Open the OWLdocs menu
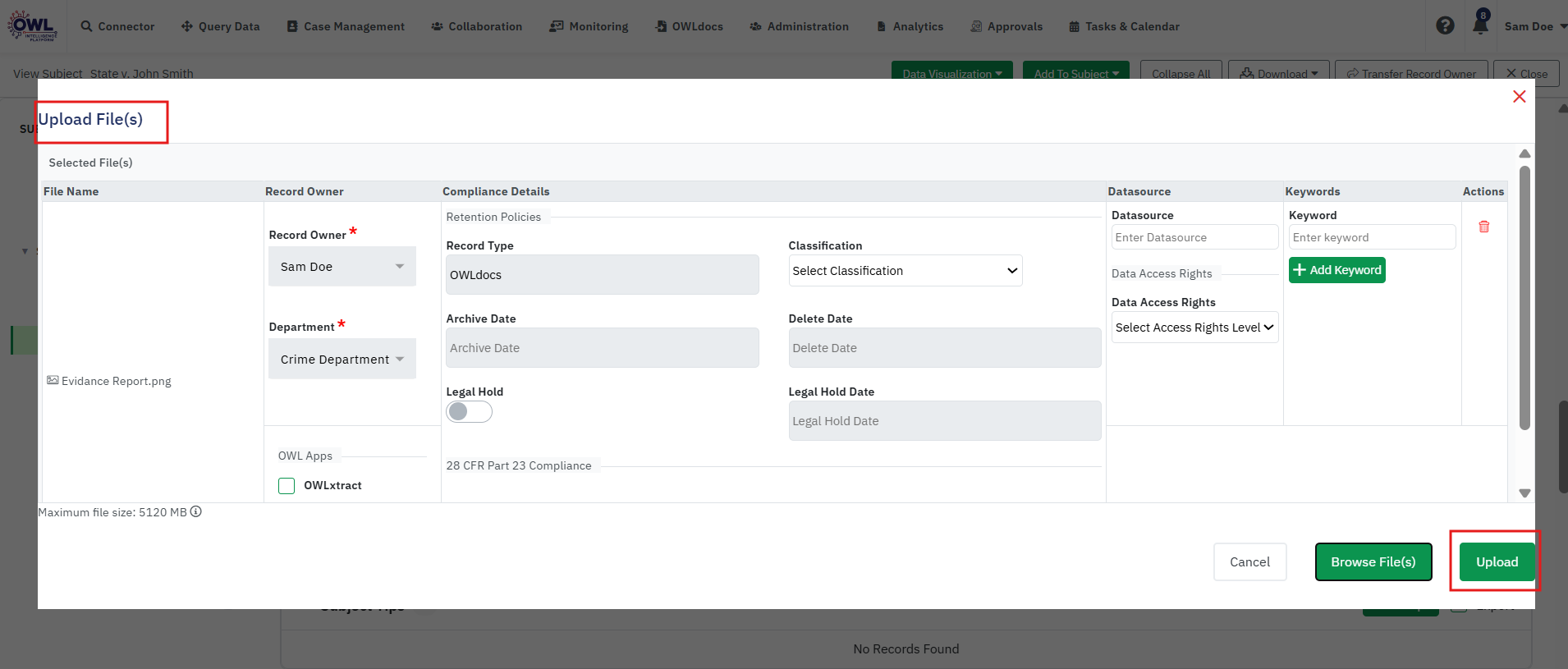1568x669 pixels. [689, 26]
